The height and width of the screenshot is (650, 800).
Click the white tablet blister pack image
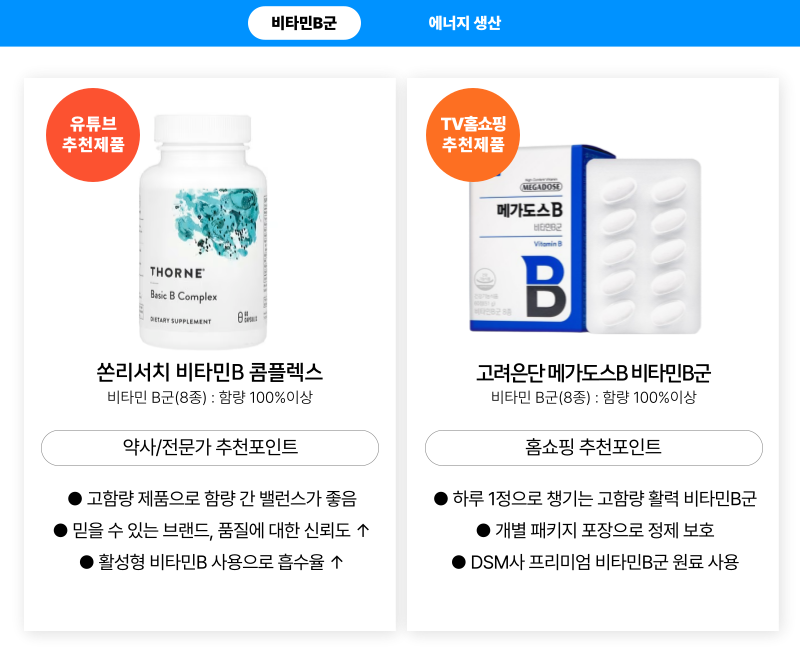point(643,246)
